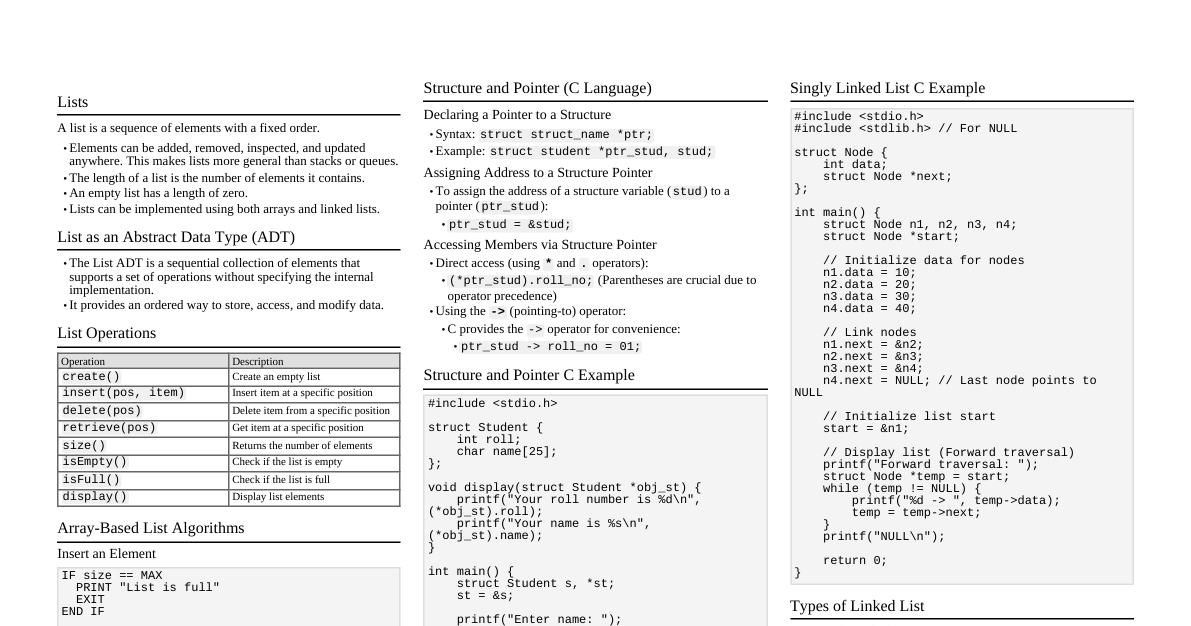Select the ptr_stud = &stud; code snippet
The width and height of the screenshot is (1191, 626).
(508, 224)
